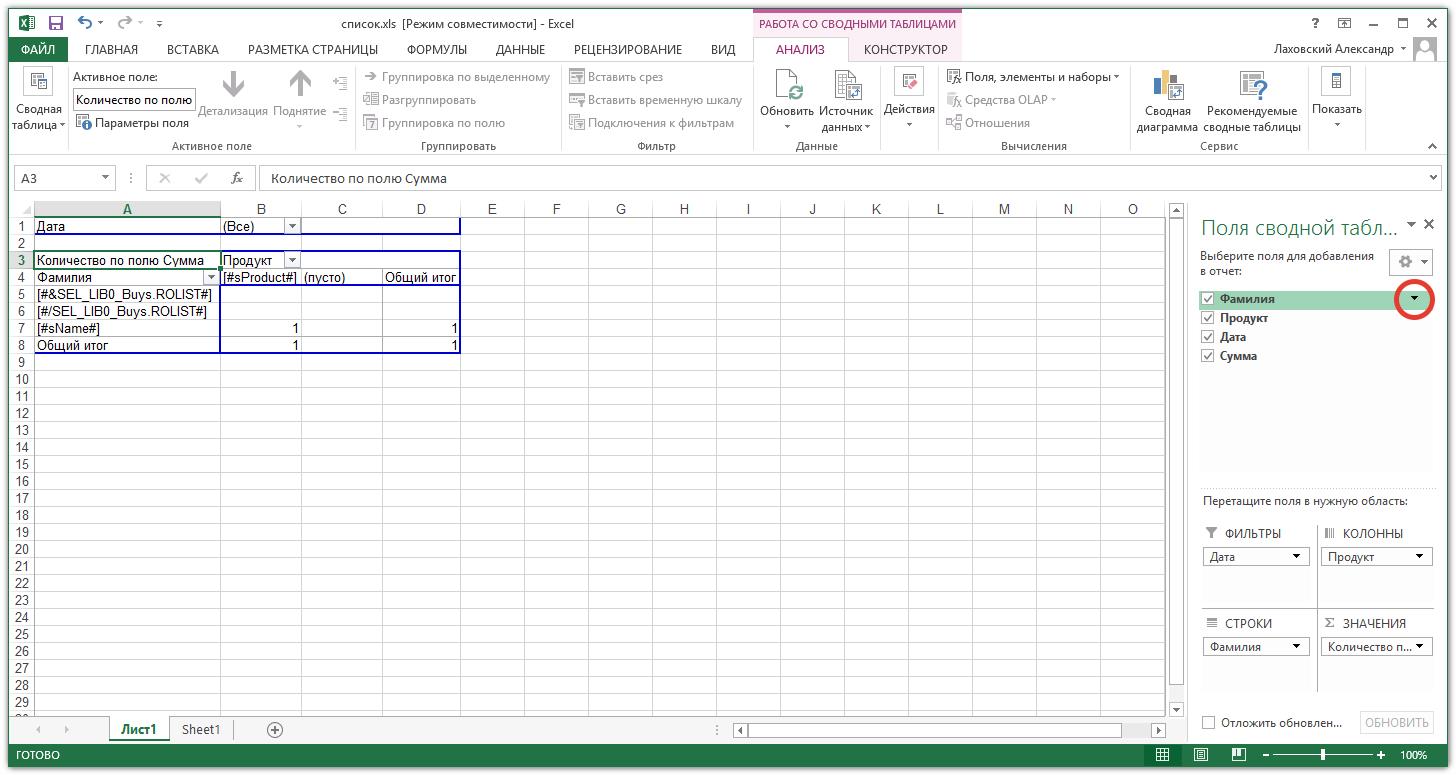Undo the last action in quick access toolbar
Viewport: 1456px width, 775px height.
coord(85,23)
